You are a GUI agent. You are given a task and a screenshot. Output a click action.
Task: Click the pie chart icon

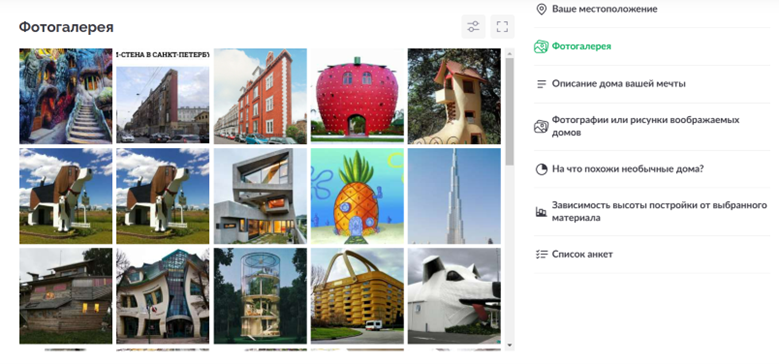[x=541, y=169]
